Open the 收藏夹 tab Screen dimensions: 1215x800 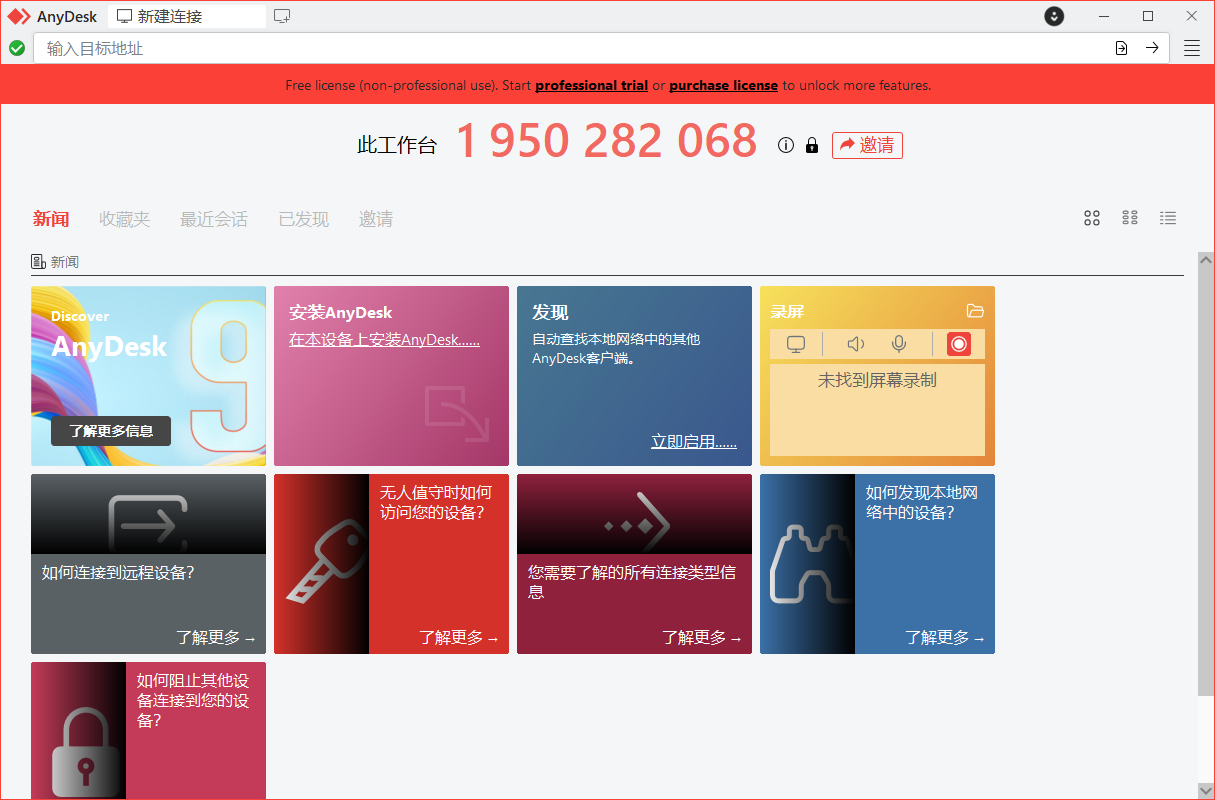(125, 219)
